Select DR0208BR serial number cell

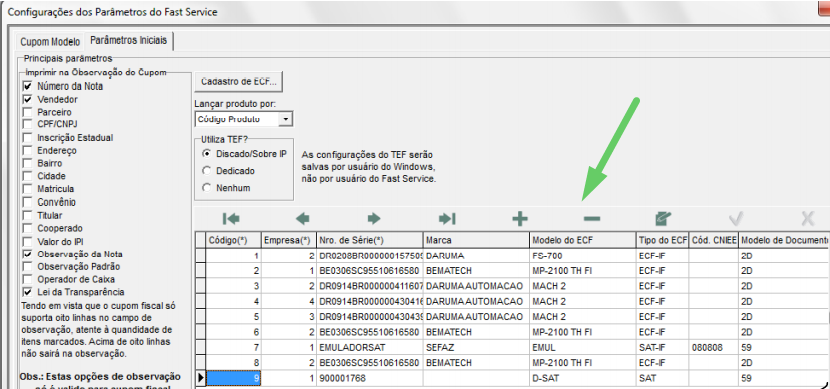pyautogui.click(x=369, y=256)
